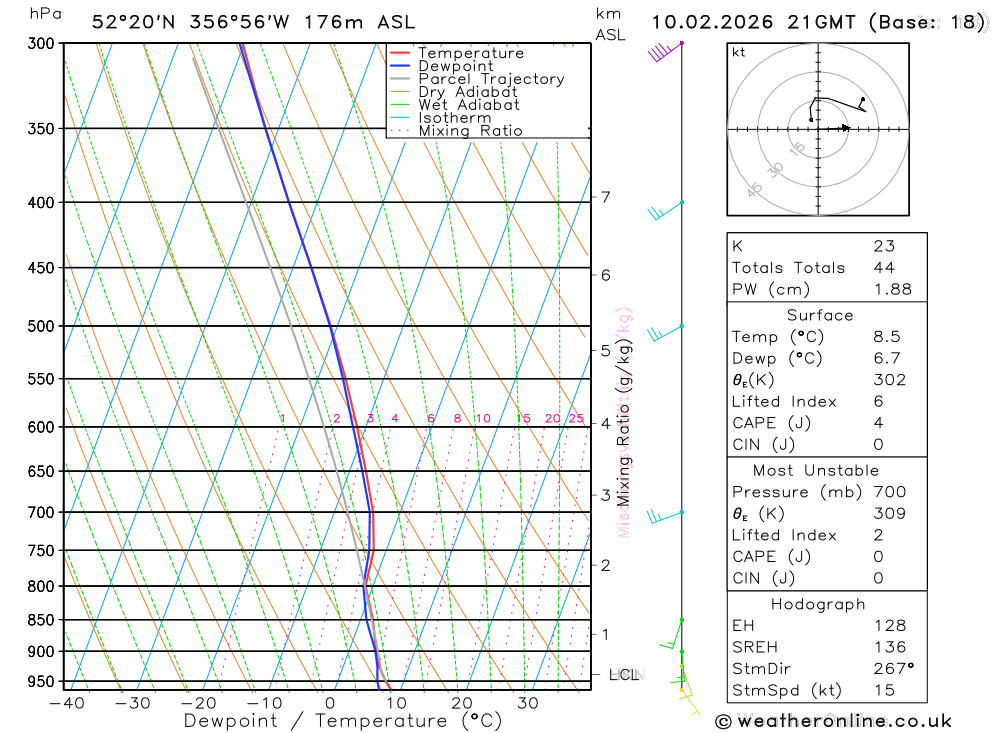Click the arrowhead on the hodograph axis
This screenshot has width=1000, height=733.
(845, 128)
